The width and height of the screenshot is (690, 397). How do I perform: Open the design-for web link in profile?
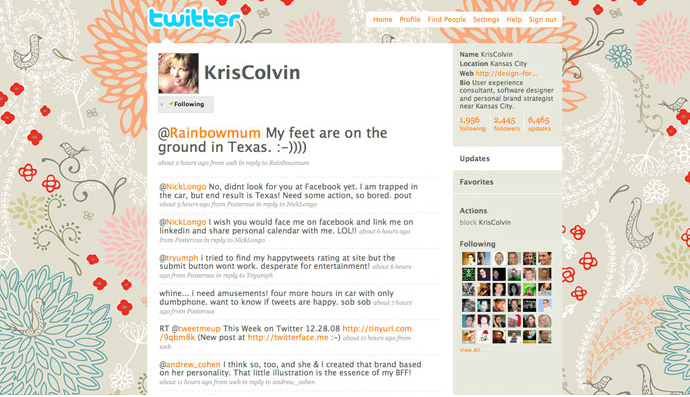(506, 74)
